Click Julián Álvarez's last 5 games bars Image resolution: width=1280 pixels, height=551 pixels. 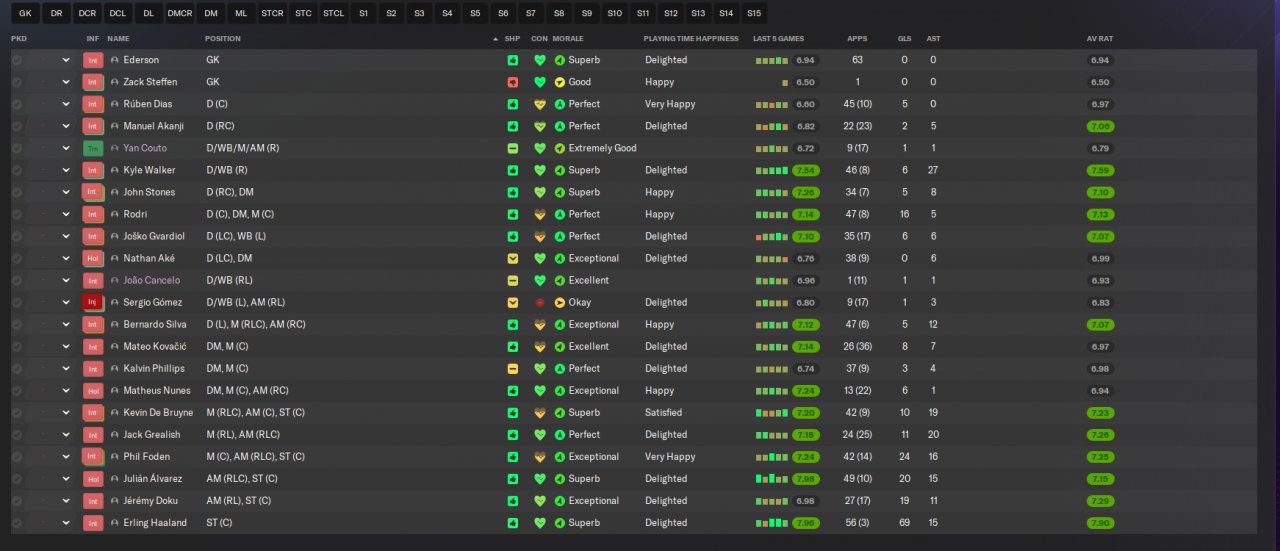[x=771, y=479]
